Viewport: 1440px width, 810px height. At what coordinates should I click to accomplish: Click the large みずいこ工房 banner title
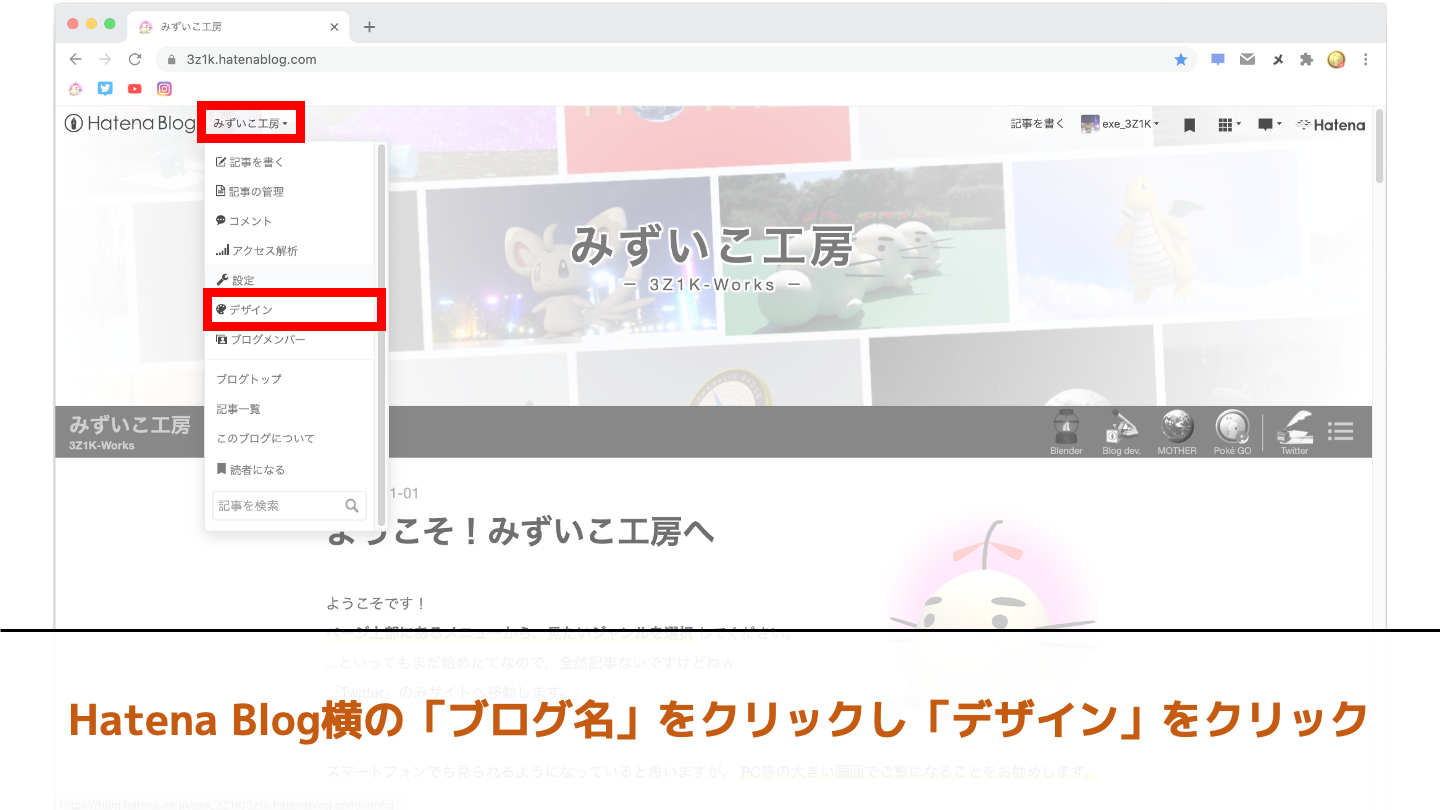click(712, 246)
